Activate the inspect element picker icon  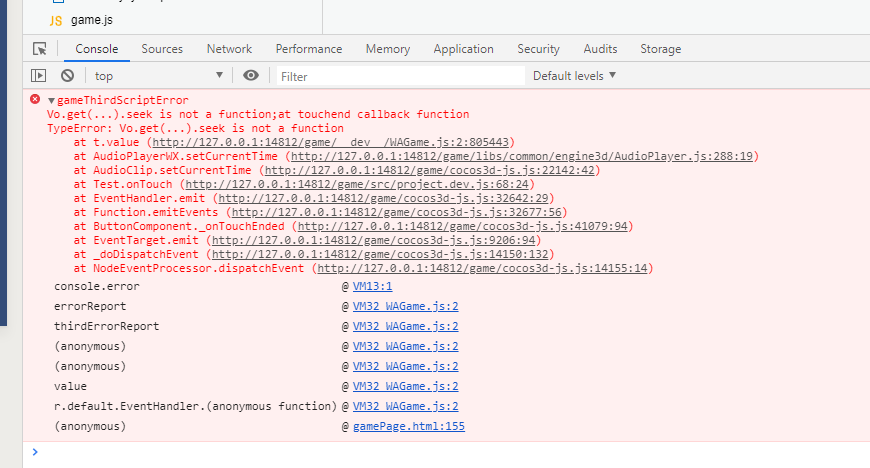pyautogui.click(x=40, y=49)
